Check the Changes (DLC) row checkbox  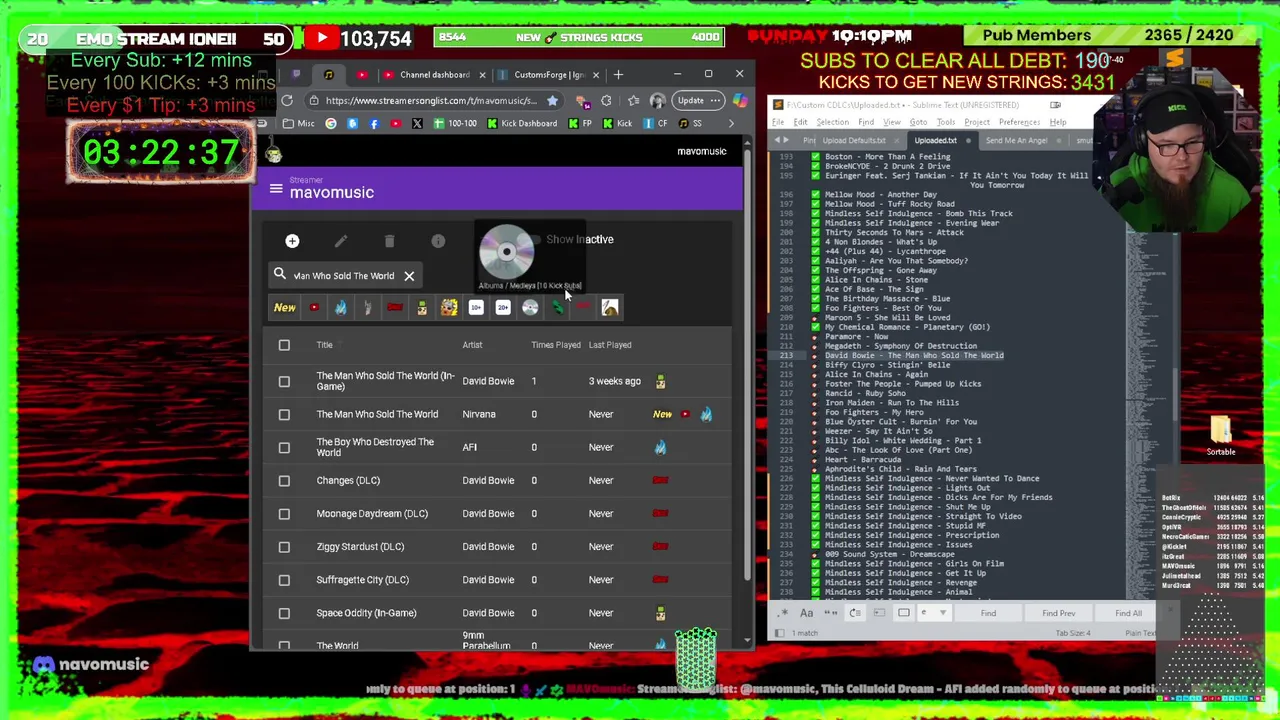click(284, 480)
